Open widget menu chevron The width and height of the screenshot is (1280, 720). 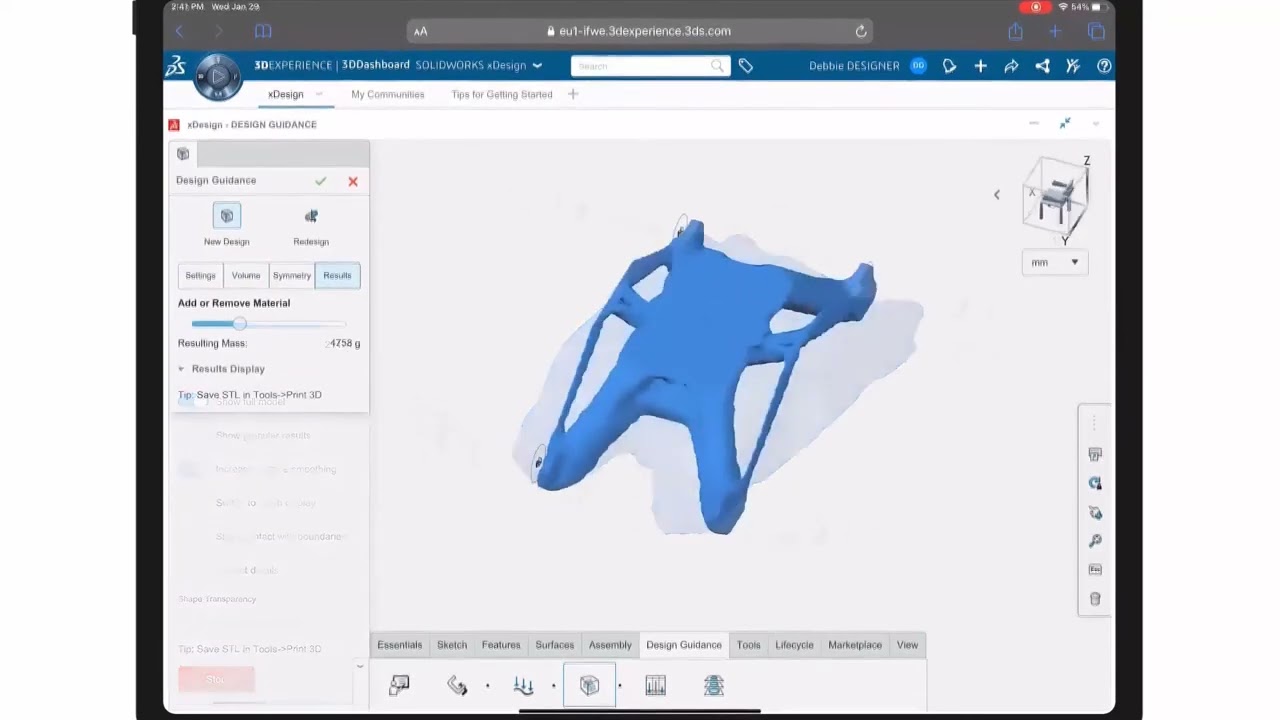point(1096,123)
